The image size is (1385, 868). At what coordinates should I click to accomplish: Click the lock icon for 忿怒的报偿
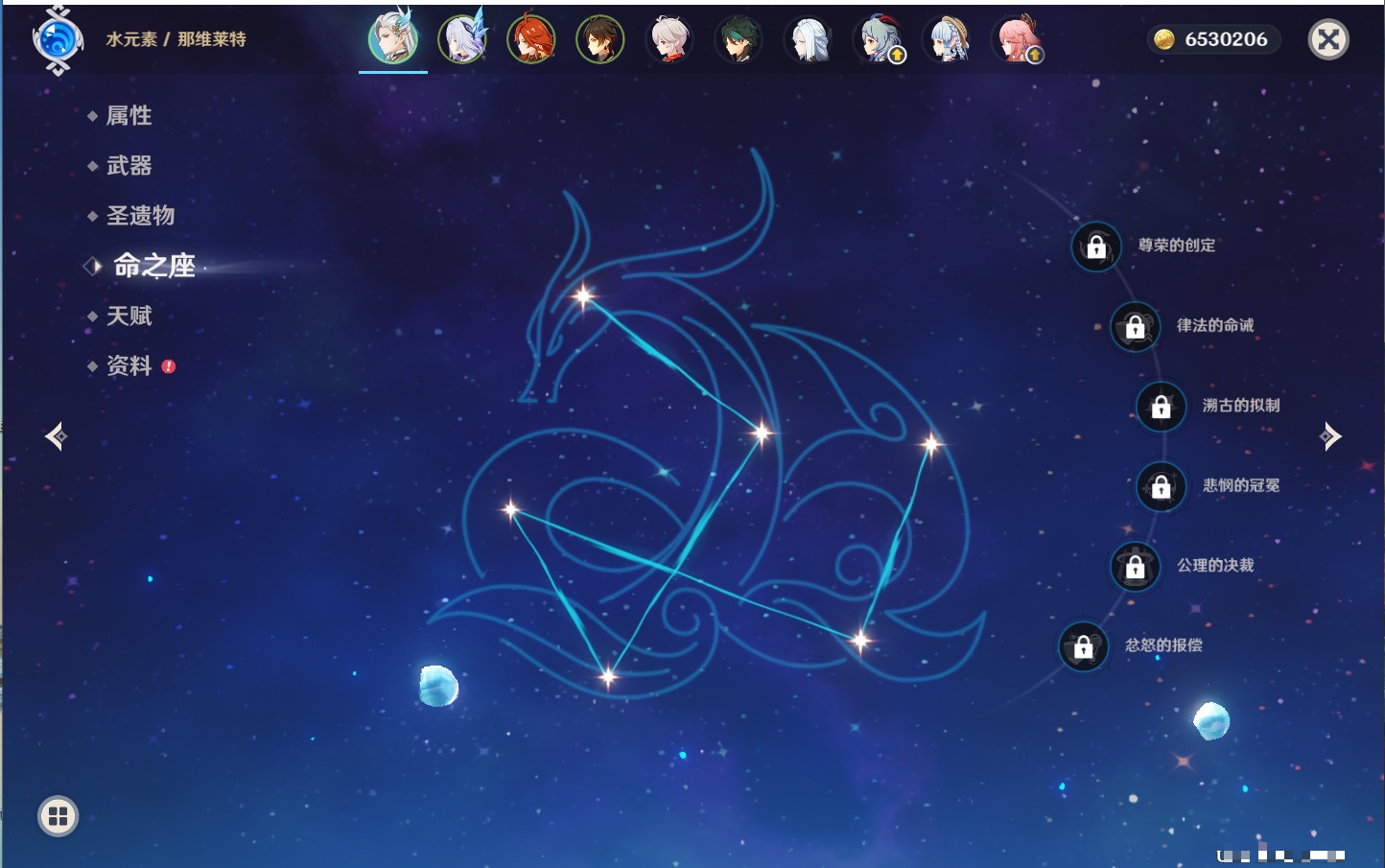point(1084,646)
